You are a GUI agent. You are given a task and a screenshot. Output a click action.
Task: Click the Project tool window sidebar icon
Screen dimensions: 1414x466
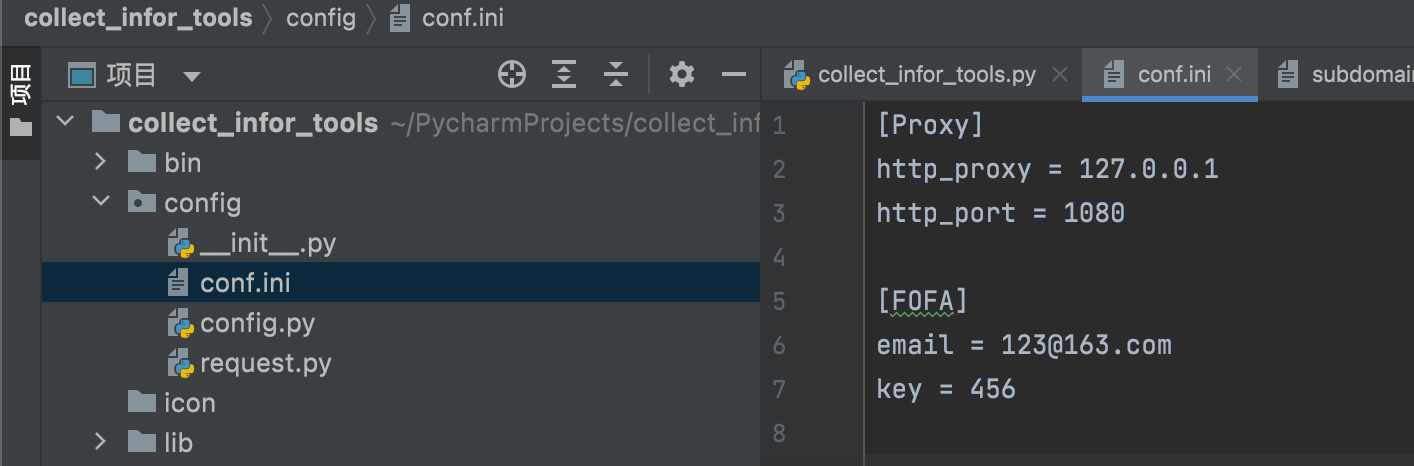[20, 100]
